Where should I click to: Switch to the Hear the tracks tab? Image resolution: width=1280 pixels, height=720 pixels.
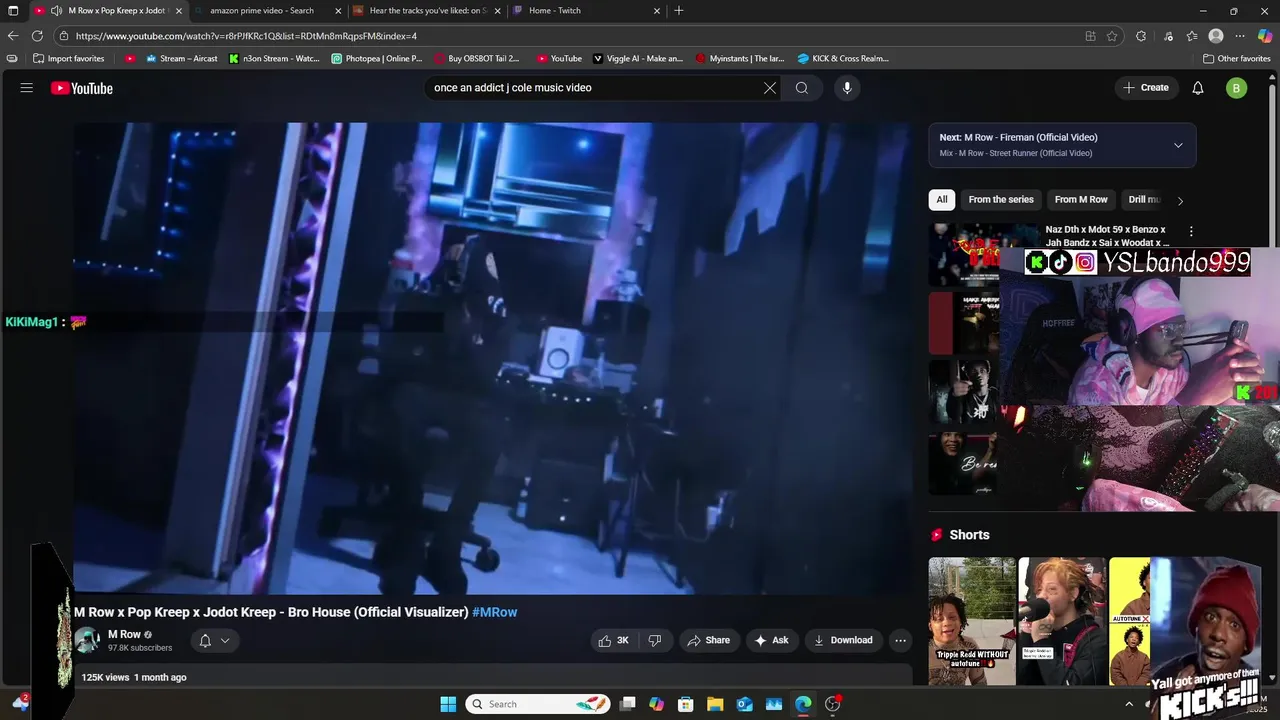pos(428,10)
